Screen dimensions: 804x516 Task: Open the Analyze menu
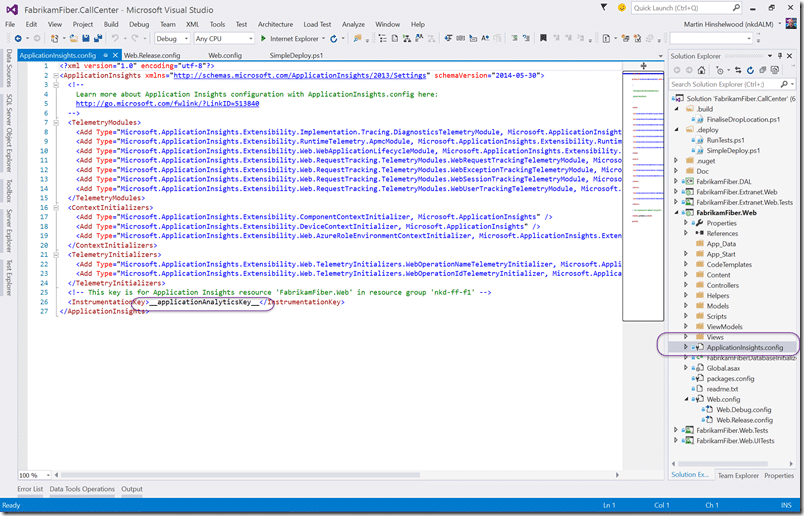[x=353, y=24]
